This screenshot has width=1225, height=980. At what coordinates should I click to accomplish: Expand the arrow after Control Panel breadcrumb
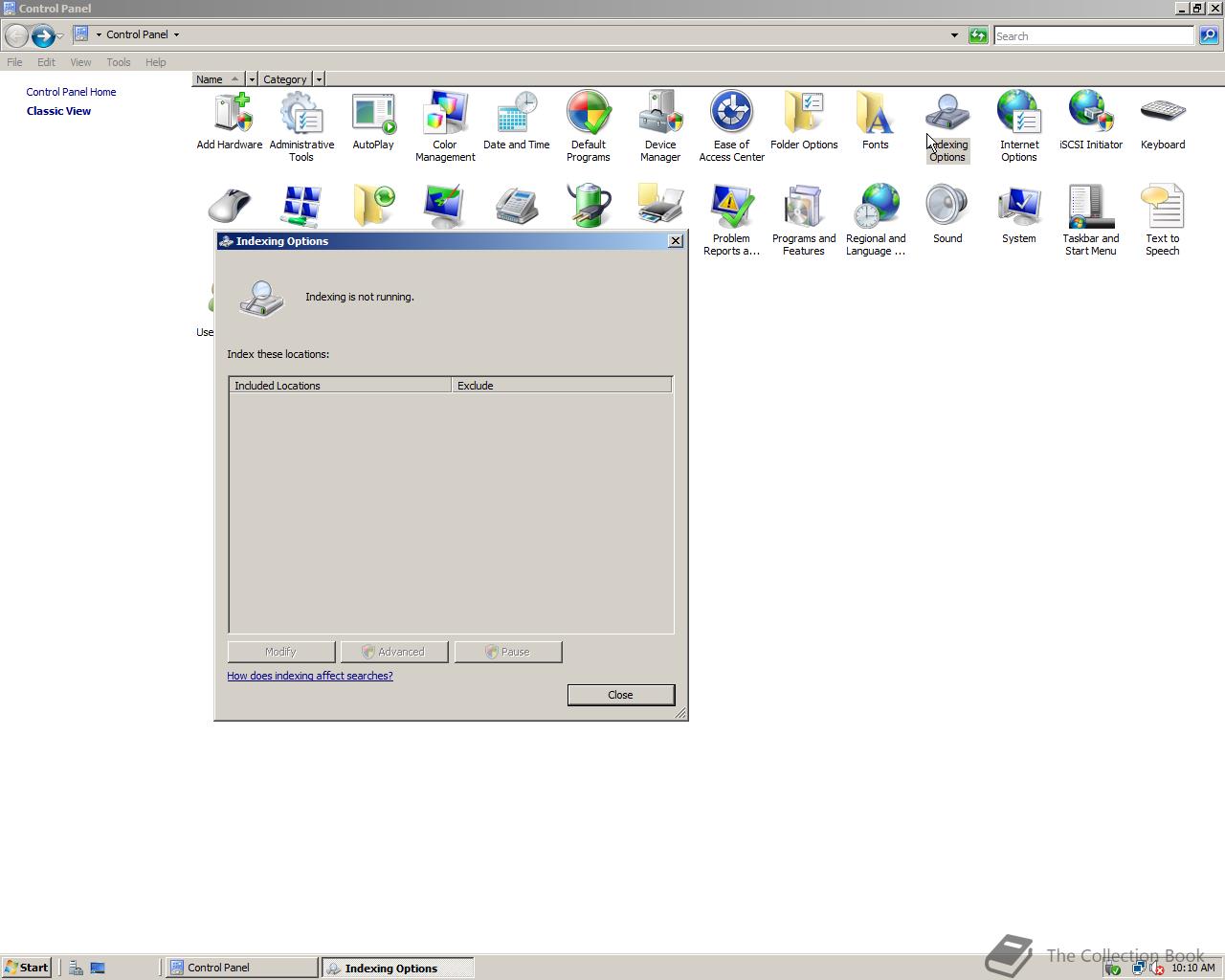(176, 34)
